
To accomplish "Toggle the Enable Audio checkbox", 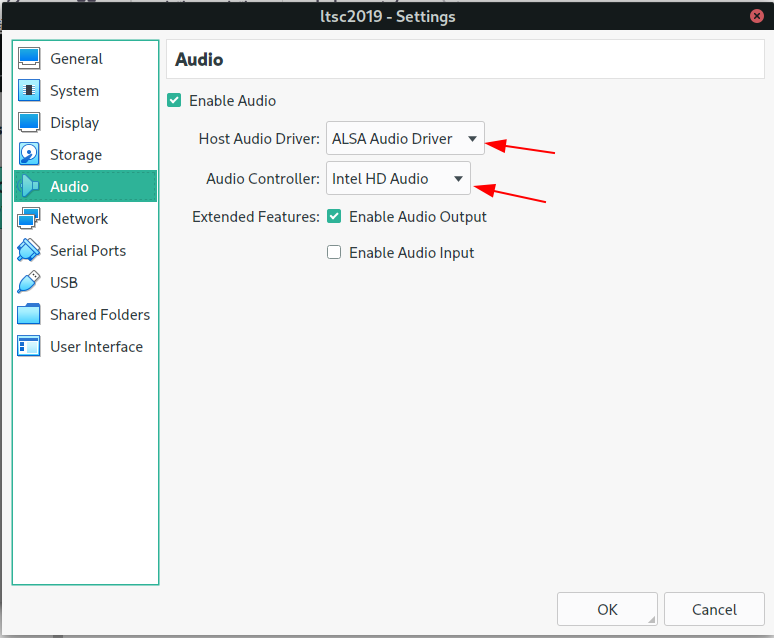I will point(174,100).
